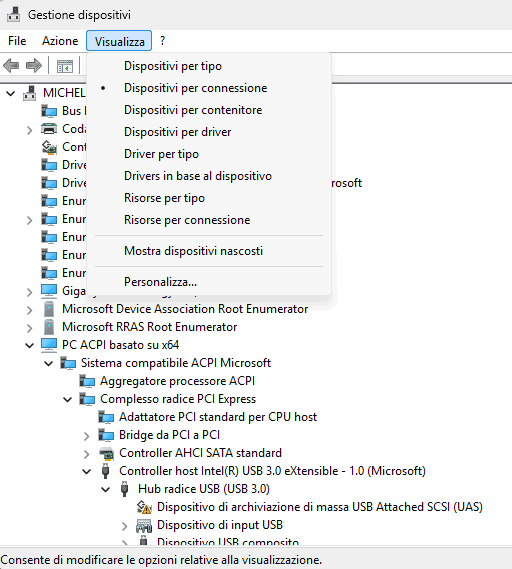The width and height of the screenshot is (512, 569).
Task: Expand Dispositivo di input USB
Action: pyautogui.click(x=124, y=526)
